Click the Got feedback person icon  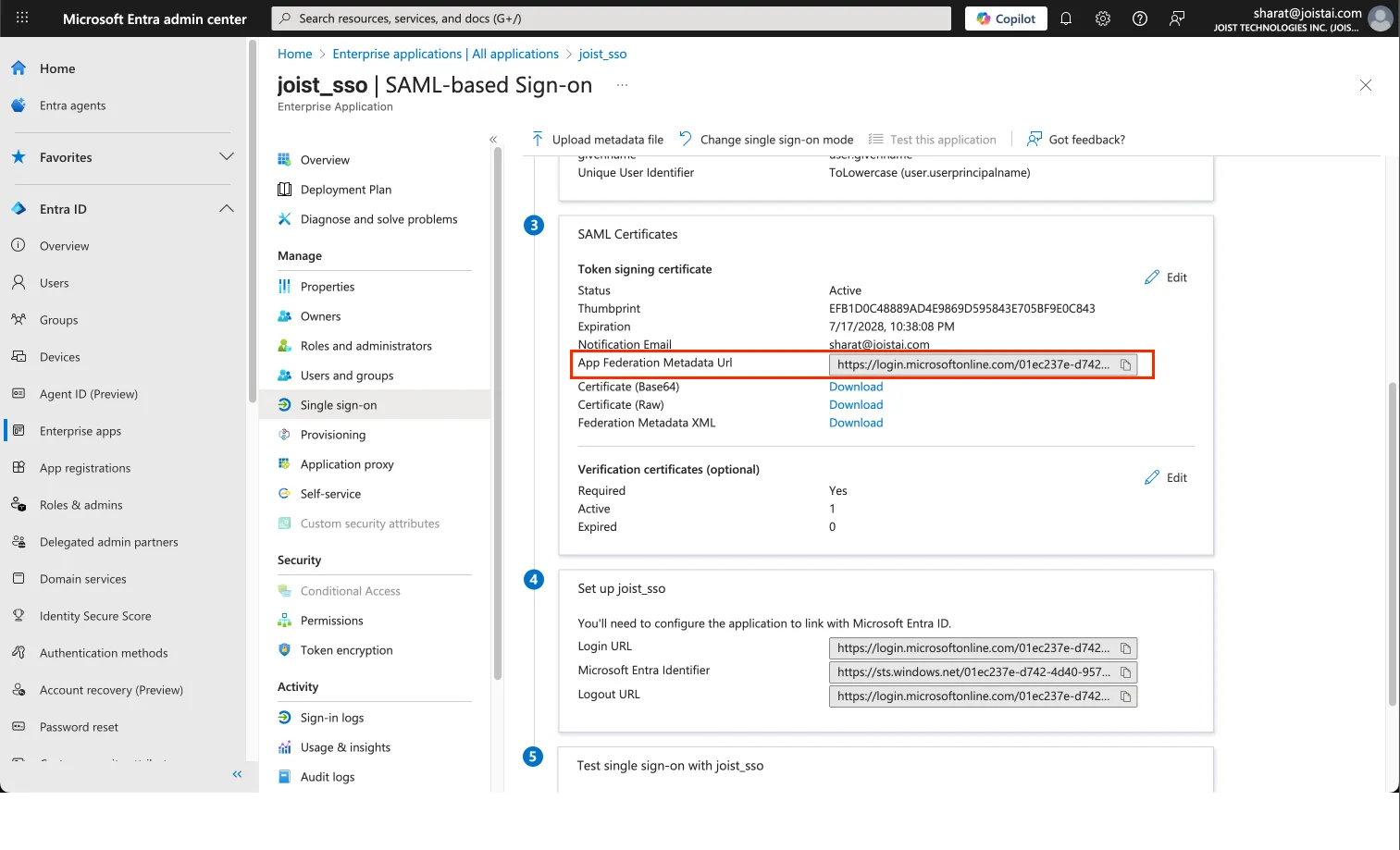(x=1035, y=140)
